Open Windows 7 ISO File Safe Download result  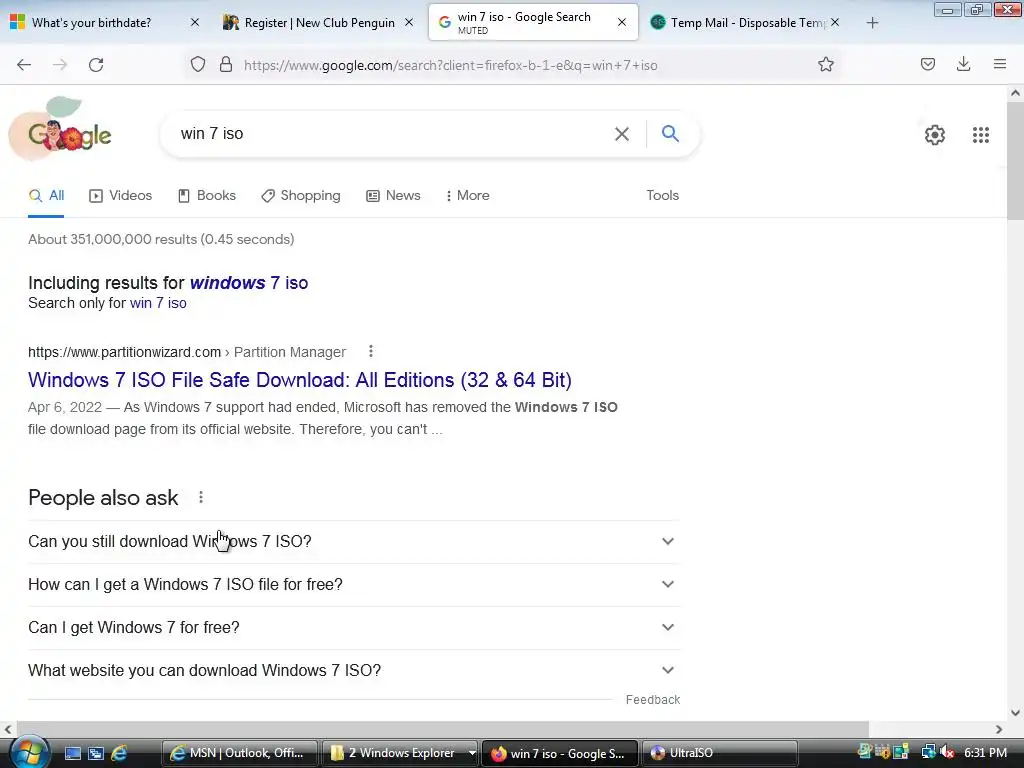[300, 380]
